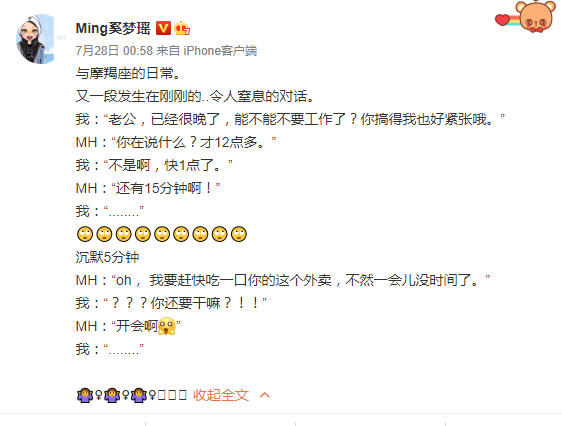562x426 pixels.
Task: Click the crown membership badge icon
Action: [x=182, y=28]
